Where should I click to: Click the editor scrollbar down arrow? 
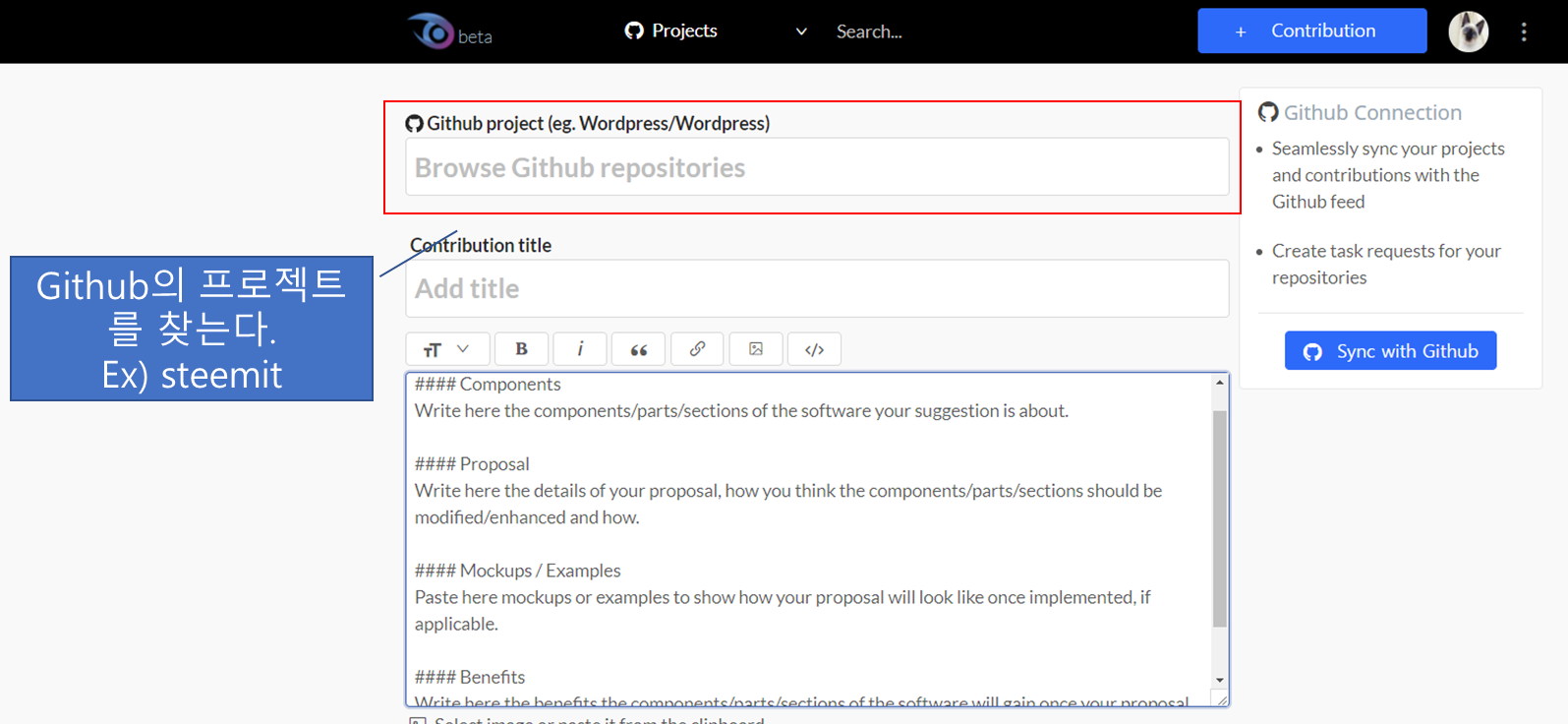click(x=1220, y=680)
